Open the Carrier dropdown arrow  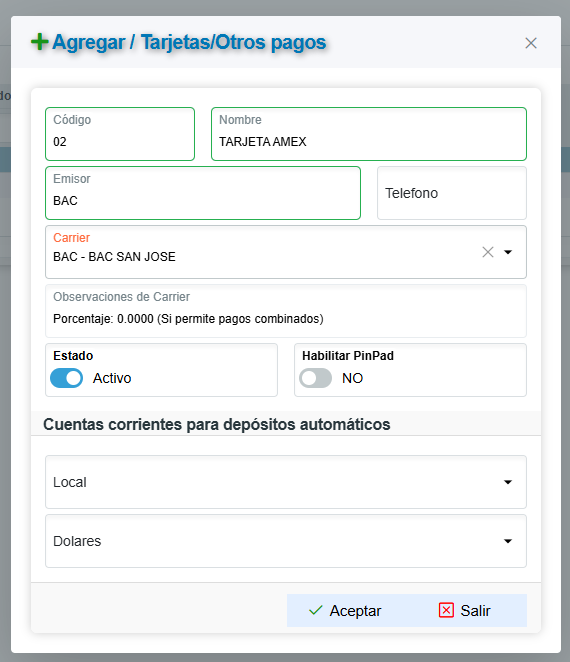508,252
